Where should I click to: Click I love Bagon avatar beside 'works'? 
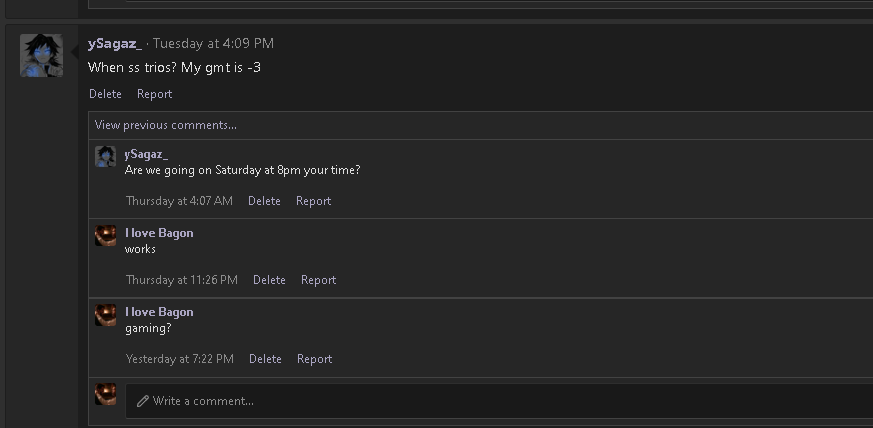[105, 235]
